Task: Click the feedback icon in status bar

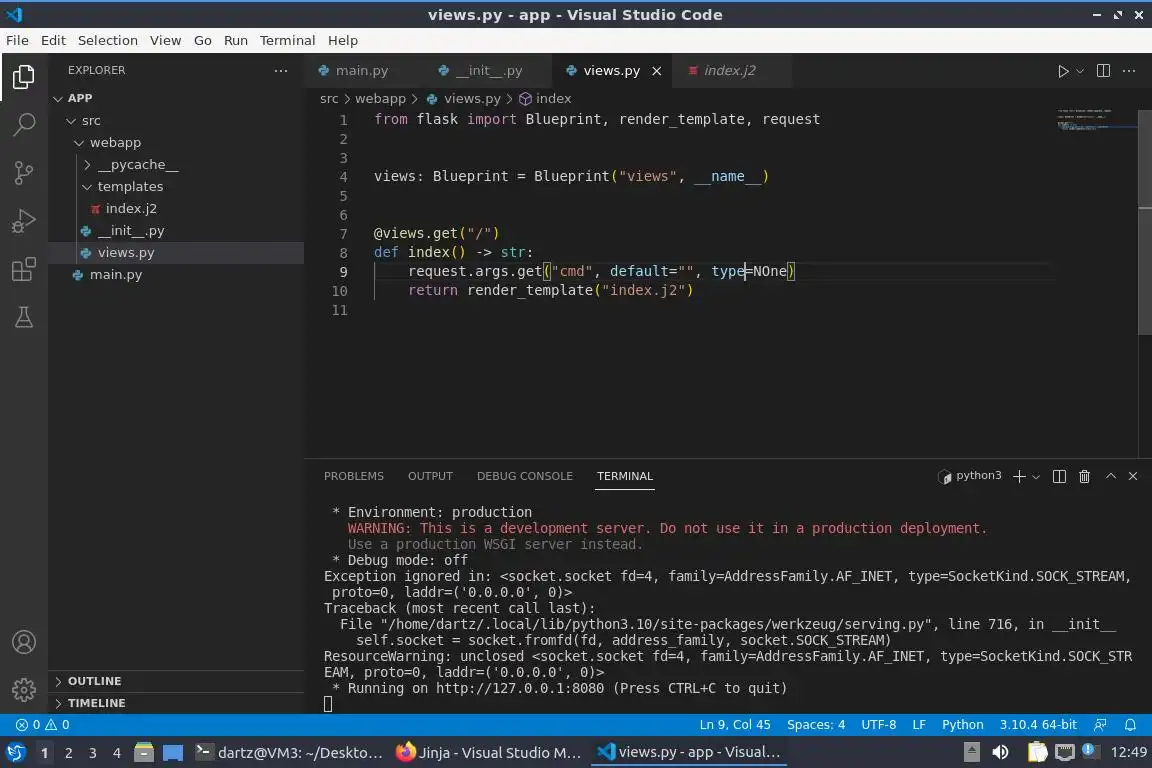Action: pyautogui.click(x=1100, y=725)
